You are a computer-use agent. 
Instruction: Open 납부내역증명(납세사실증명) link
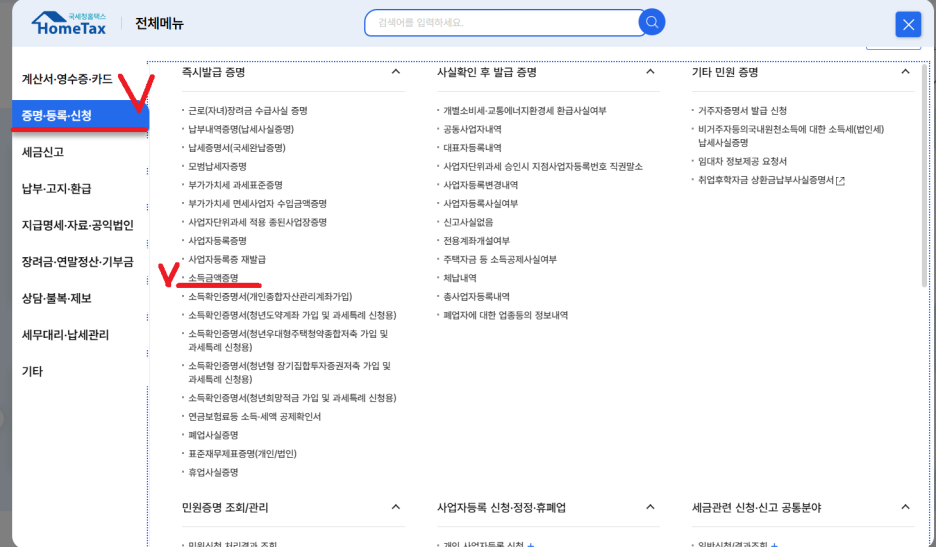tap(241, 129)
